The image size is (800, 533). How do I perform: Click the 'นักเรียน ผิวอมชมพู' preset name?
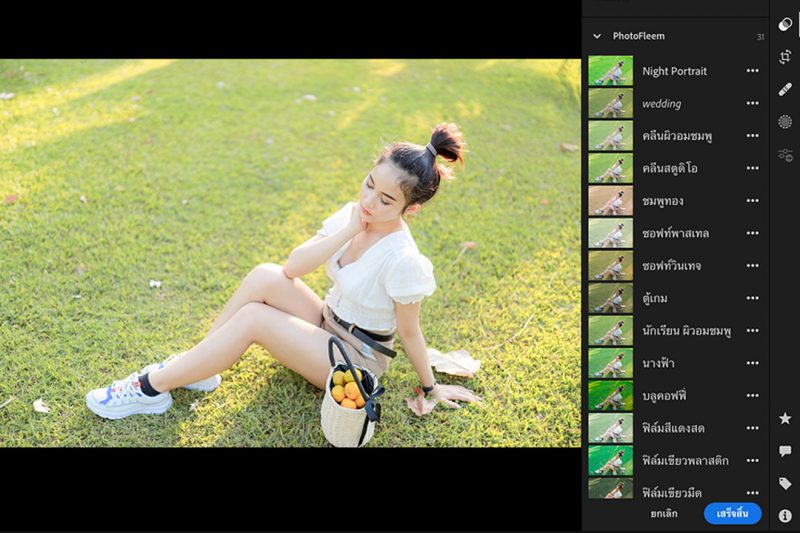point(686,331)
